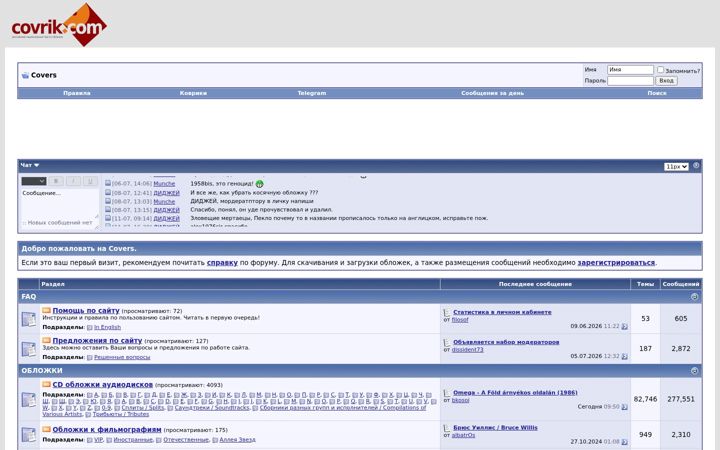Collapse the FAQ category
The image size is (720, 450).
694,297
